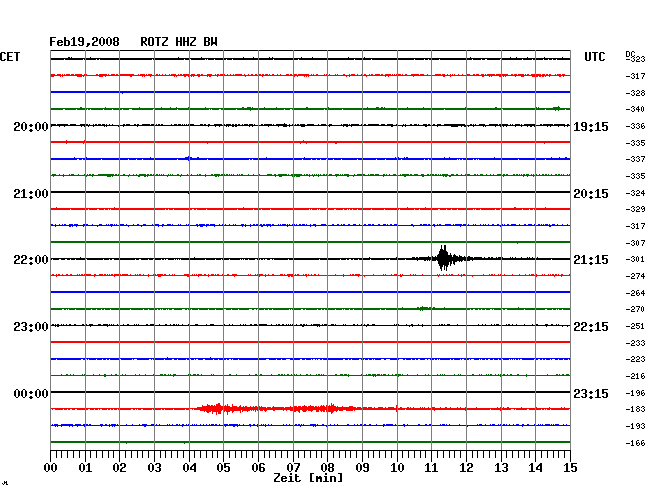650x494 pixels.
Task: Select the -251 DC offset value
Action: [635, 326]
